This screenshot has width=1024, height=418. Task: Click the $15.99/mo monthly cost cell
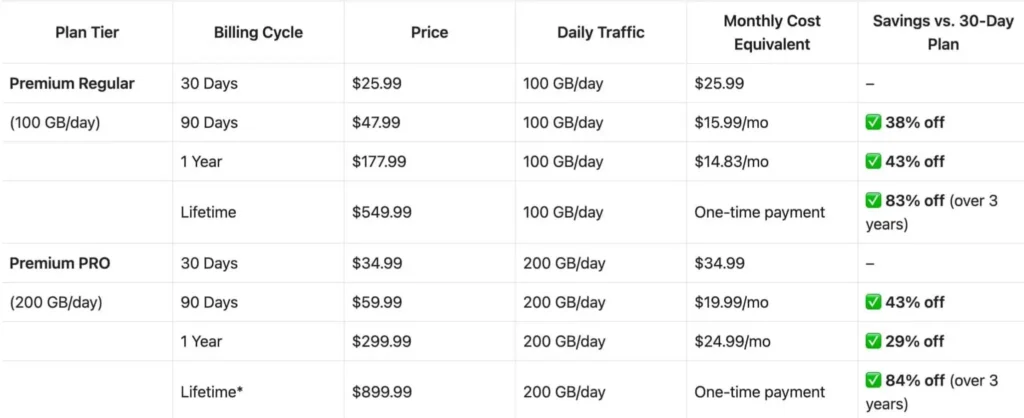pos(731,122)
